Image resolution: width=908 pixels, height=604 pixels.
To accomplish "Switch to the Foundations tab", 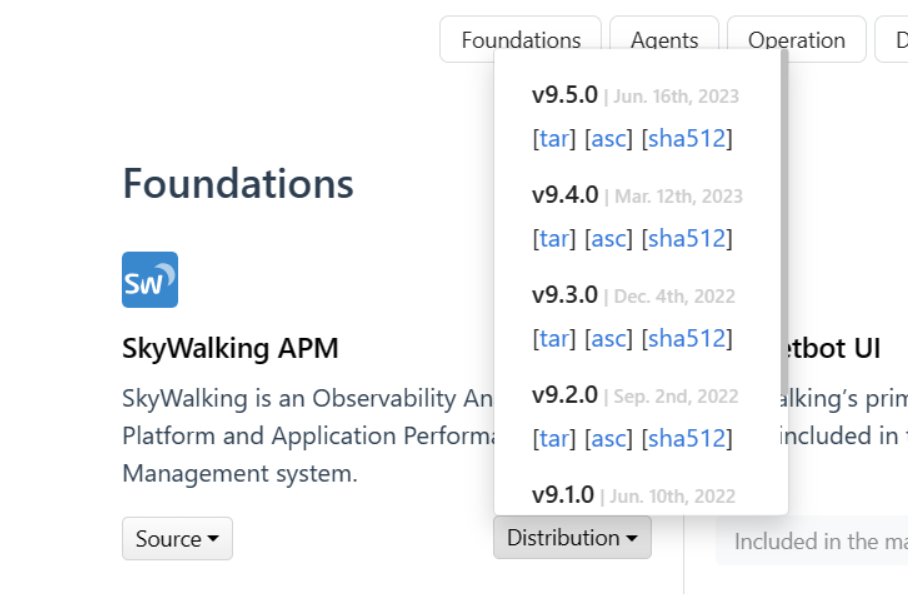I will pyautogui.click(x=520, y=40).
